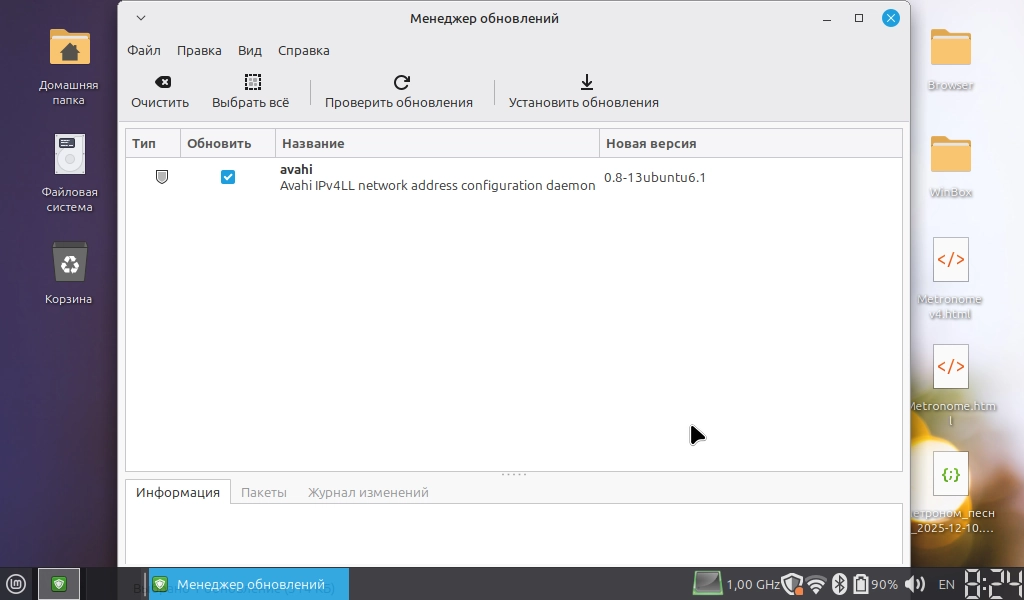Close the Менеджер обновлений window

[x=891, y=18]
